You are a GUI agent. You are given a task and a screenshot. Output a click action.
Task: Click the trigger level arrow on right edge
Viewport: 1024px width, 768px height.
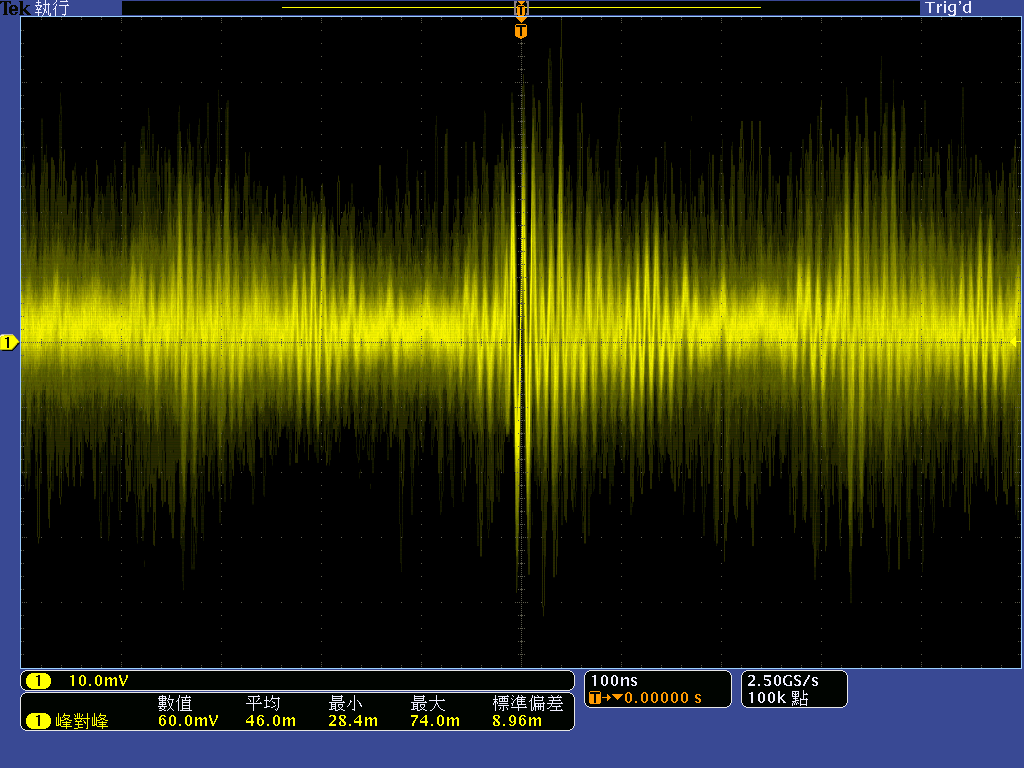pyautogui.click(x=1015, y=342)
